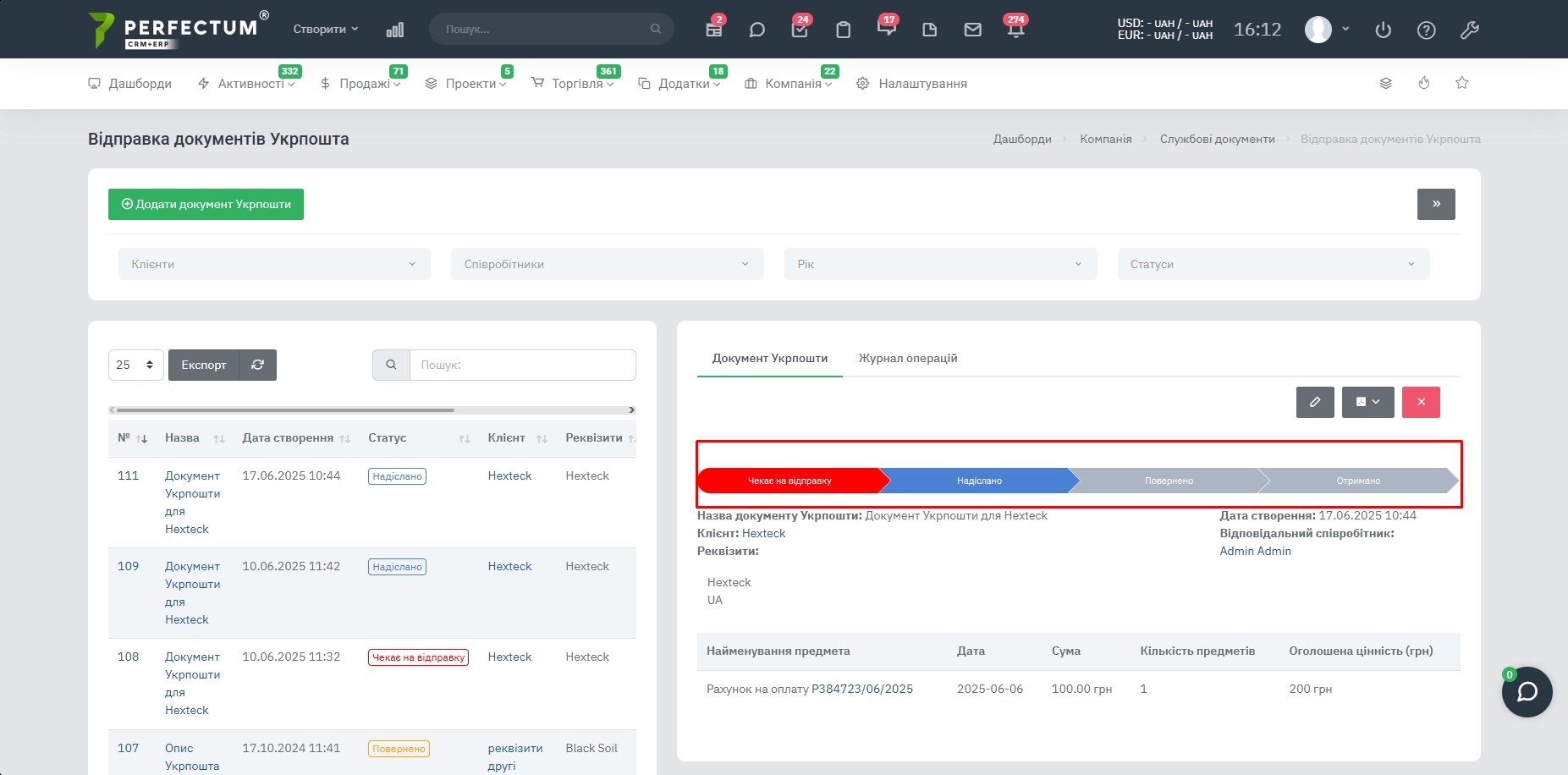Viewport: 1568px width, 775px height.
Task: Open the clipboard icon in header
Action: [x=844, y=30]
